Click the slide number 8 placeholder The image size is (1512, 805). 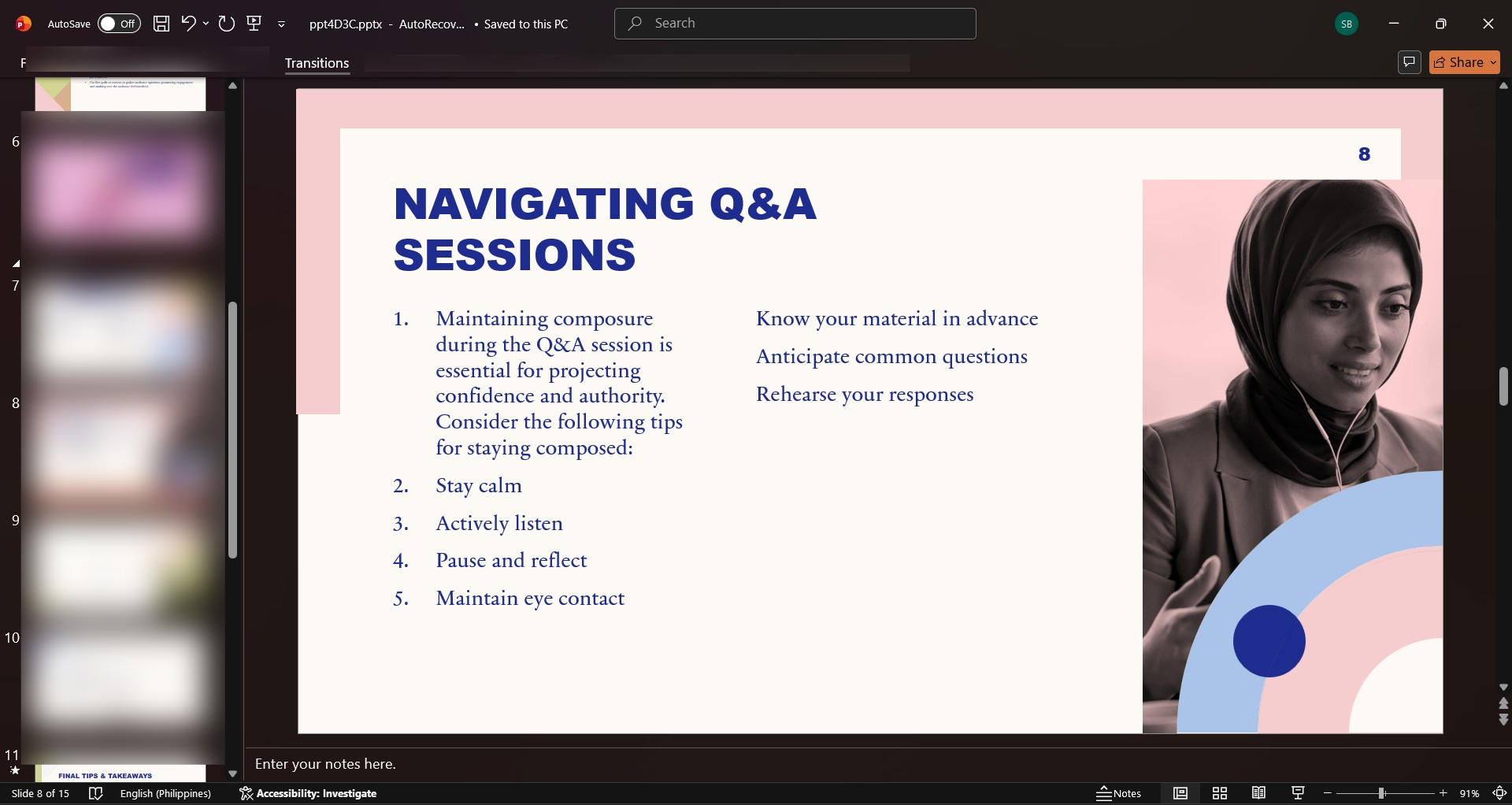(1365, 154)
